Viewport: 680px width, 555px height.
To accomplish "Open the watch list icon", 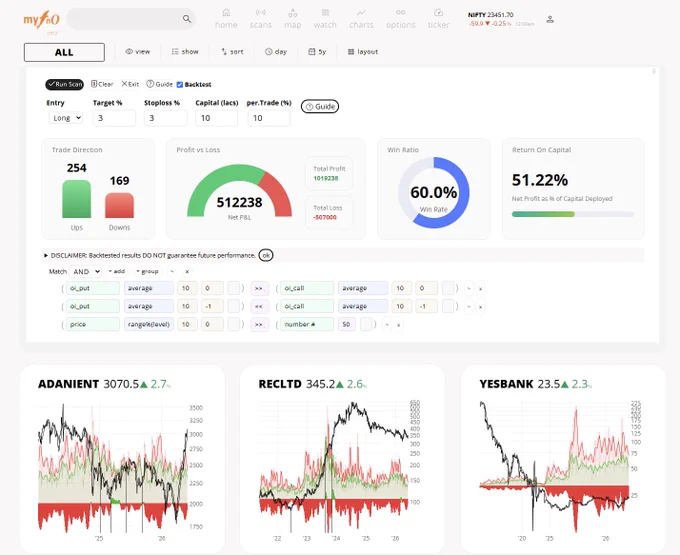I will pyautogui.click(x=325, y=13).
